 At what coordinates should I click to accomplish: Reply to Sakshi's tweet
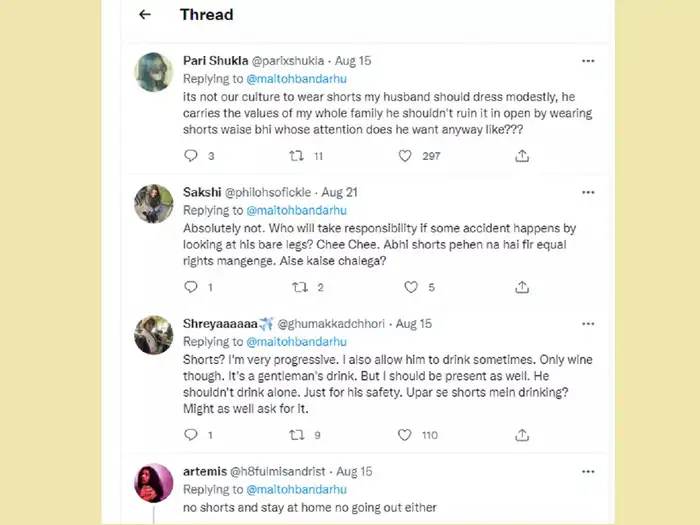(x=192, y=287)
